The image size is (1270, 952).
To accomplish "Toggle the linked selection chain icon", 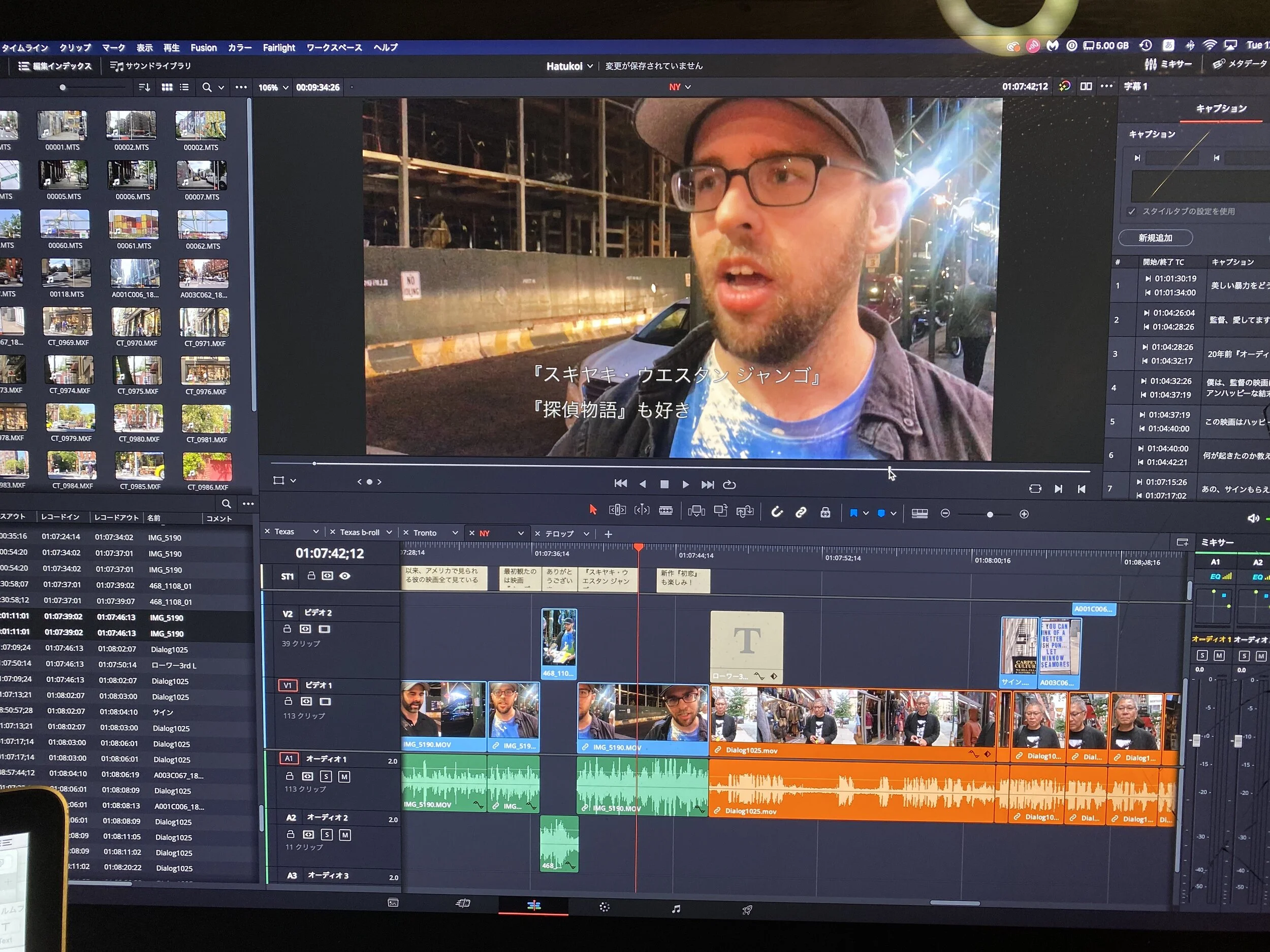I will 800,512.
